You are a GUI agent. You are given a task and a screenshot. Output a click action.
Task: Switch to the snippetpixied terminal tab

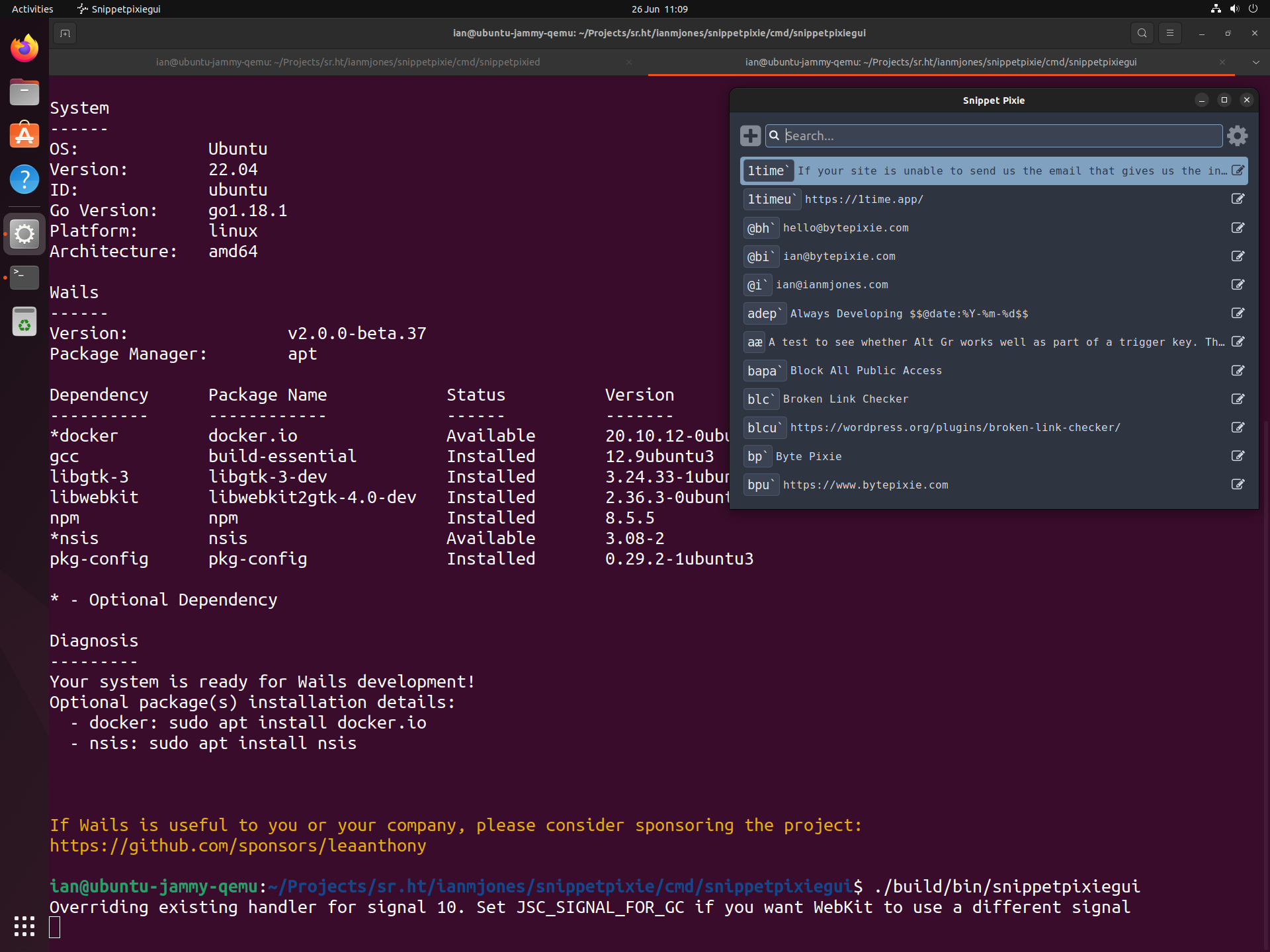(348, 61)
